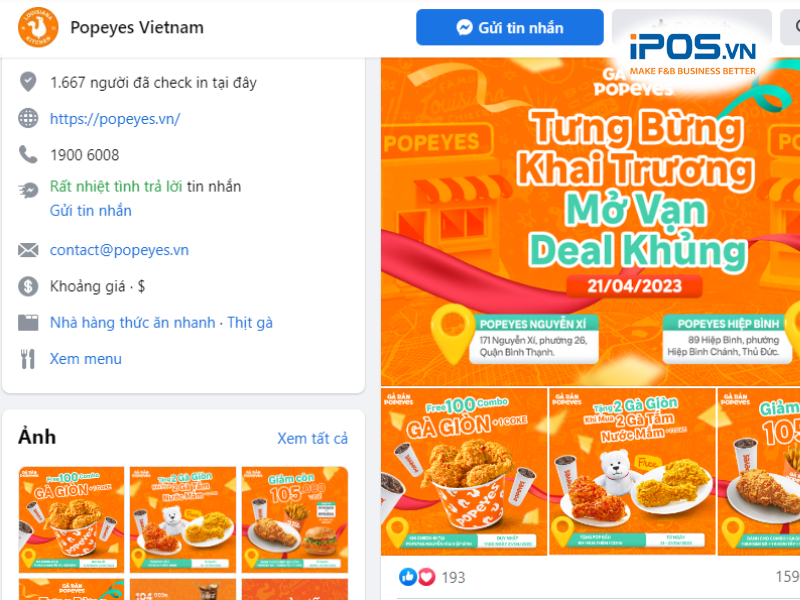Click the phone icon beside 1900 6008
The image size is (800, 600).
(28, 155)
